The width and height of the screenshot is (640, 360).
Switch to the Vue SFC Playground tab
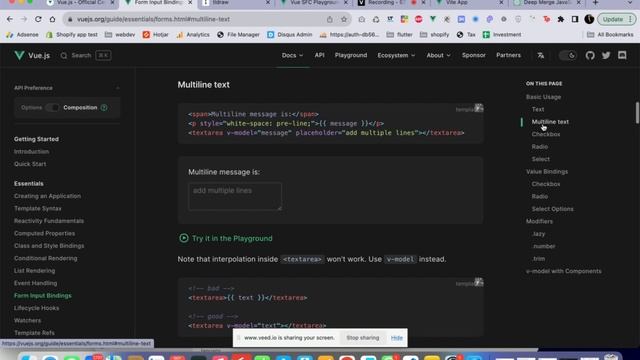click(314, 3)
